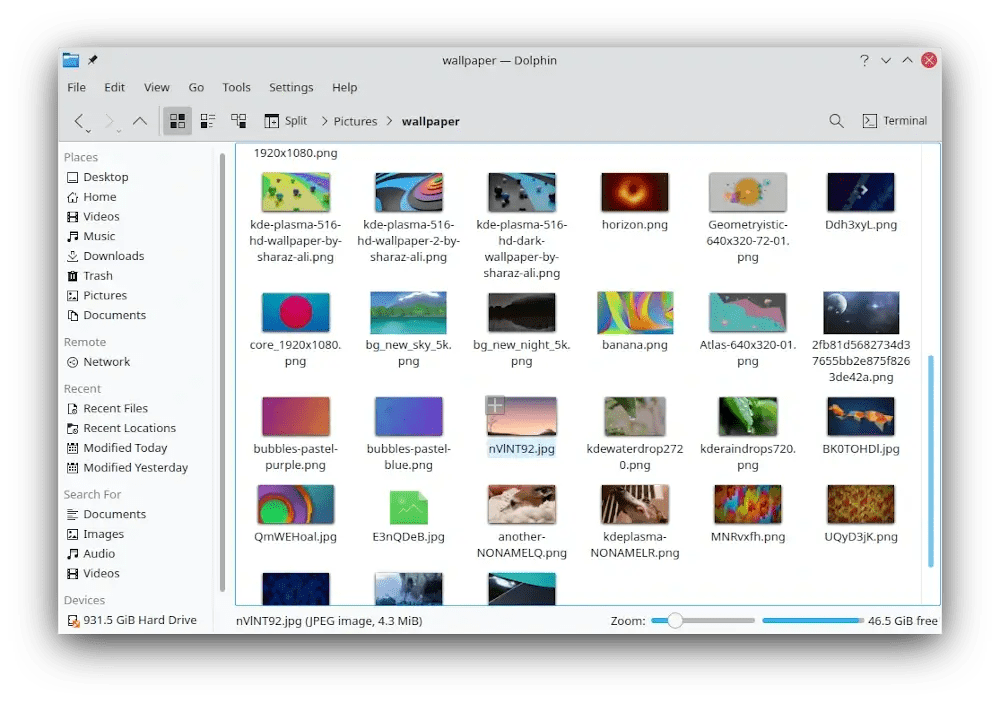
Task: Toggle selection marker on nVlNT92.jpg
Action: [x=495, y=405]
